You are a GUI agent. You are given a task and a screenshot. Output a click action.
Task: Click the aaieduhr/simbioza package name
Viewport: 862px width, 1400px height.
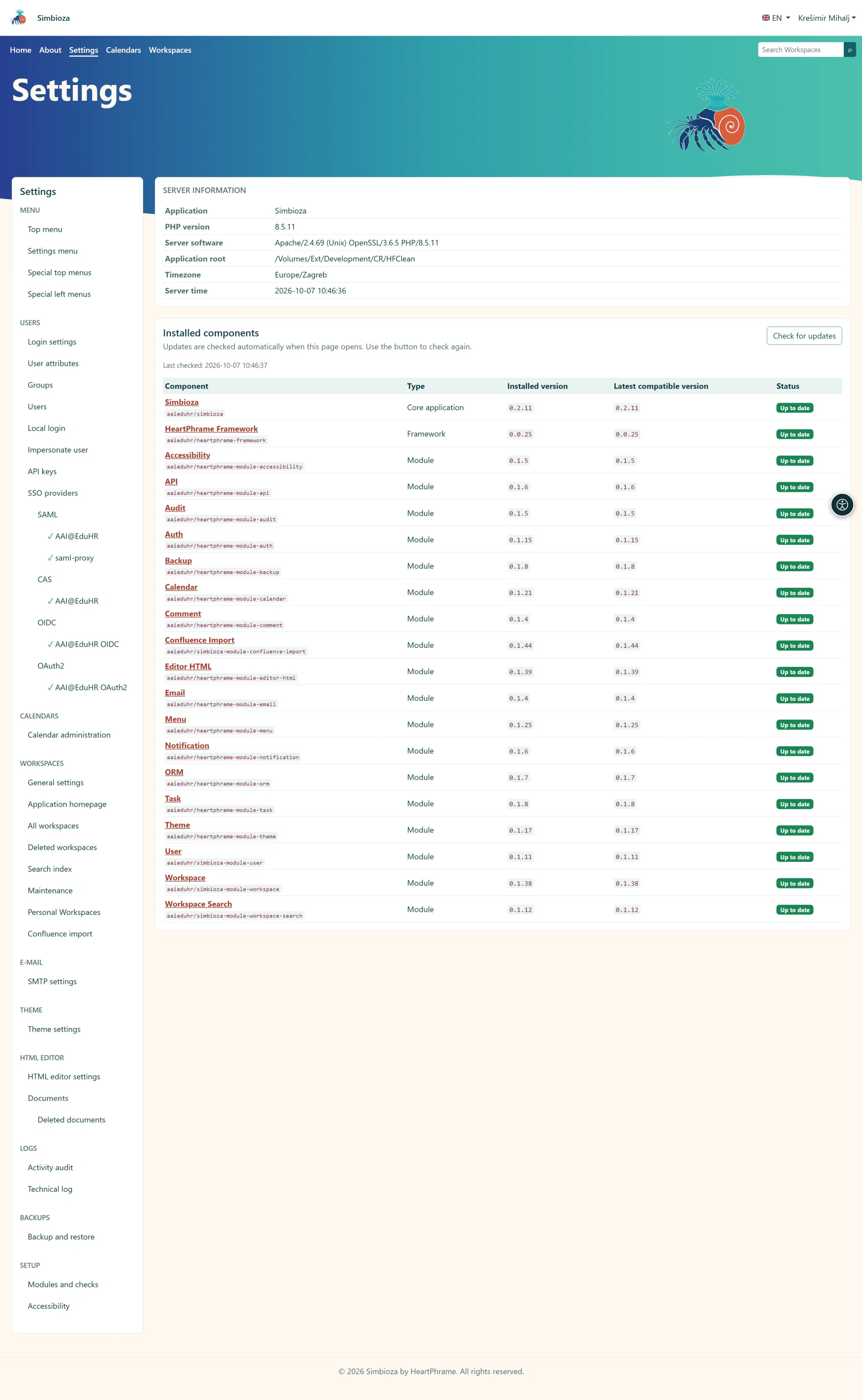[x=194, y=414]
